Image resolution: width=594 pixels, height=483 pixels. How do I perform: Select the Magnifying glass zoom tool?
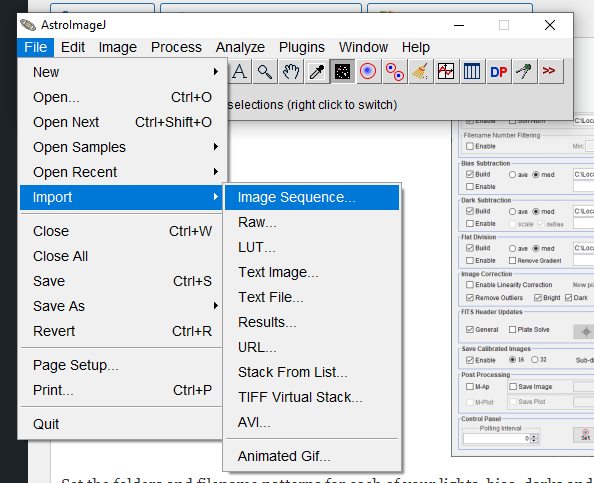(x=265, y=71)
